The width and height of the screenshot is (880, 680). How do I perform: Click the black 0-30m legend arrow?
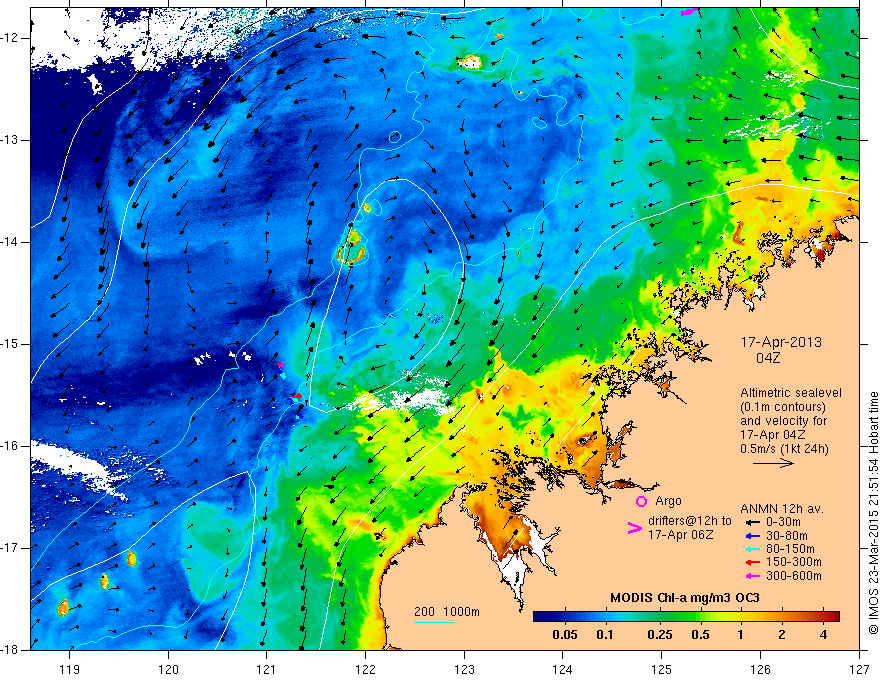(752, 523)
